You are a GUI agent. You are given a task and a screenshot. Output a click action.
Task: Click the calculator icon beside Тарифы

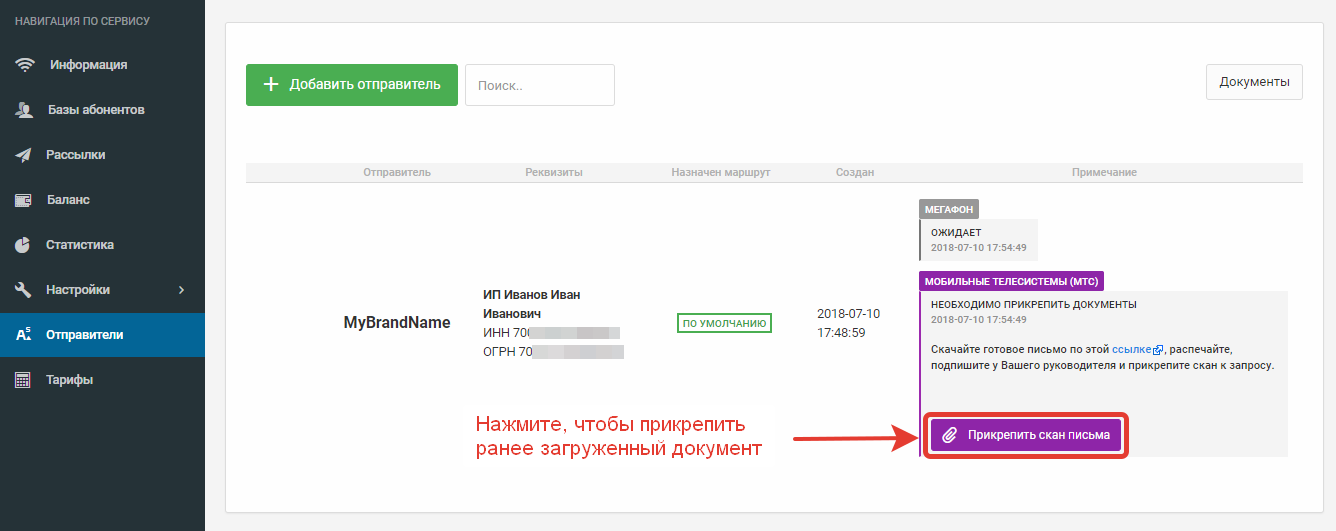tap(24, 380)
